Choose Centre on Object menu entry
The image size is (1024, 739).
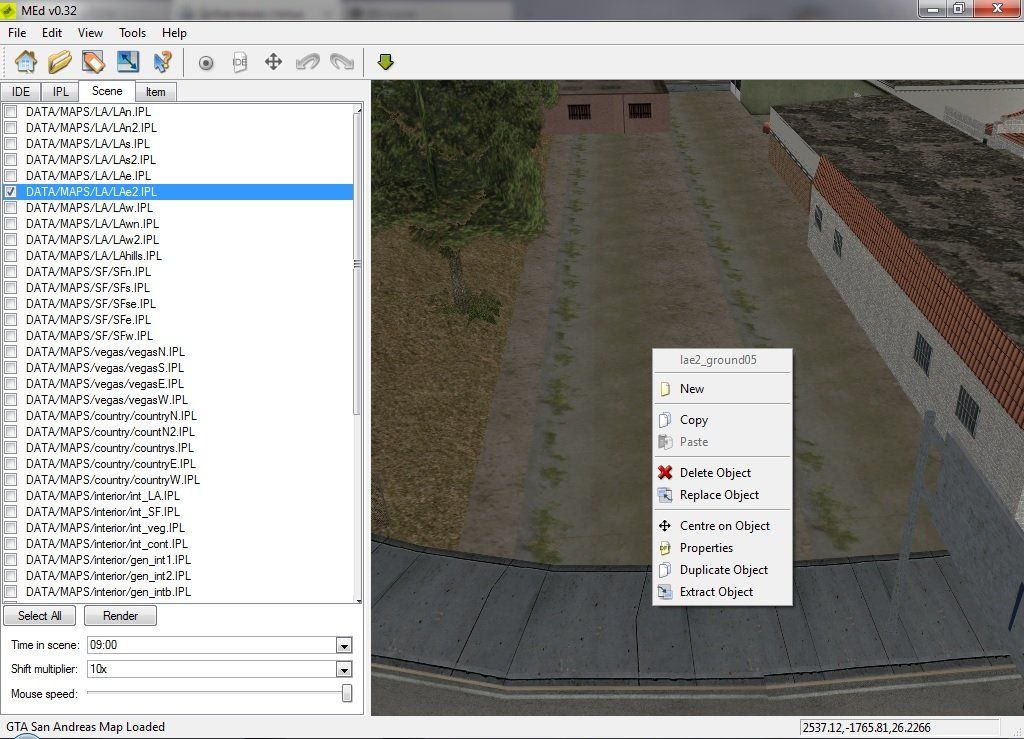pos(722,526)
